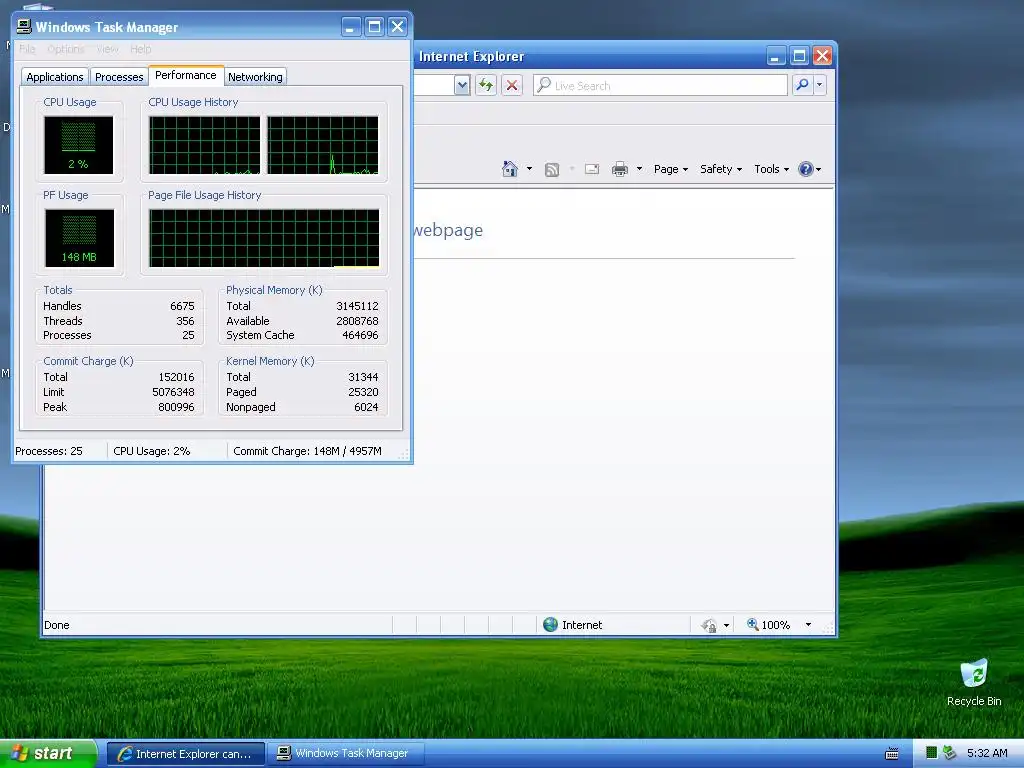The height and width of the screenshot is (768, 1024).
Task: Open the Tools menu in IE
Action: [771, 169]
